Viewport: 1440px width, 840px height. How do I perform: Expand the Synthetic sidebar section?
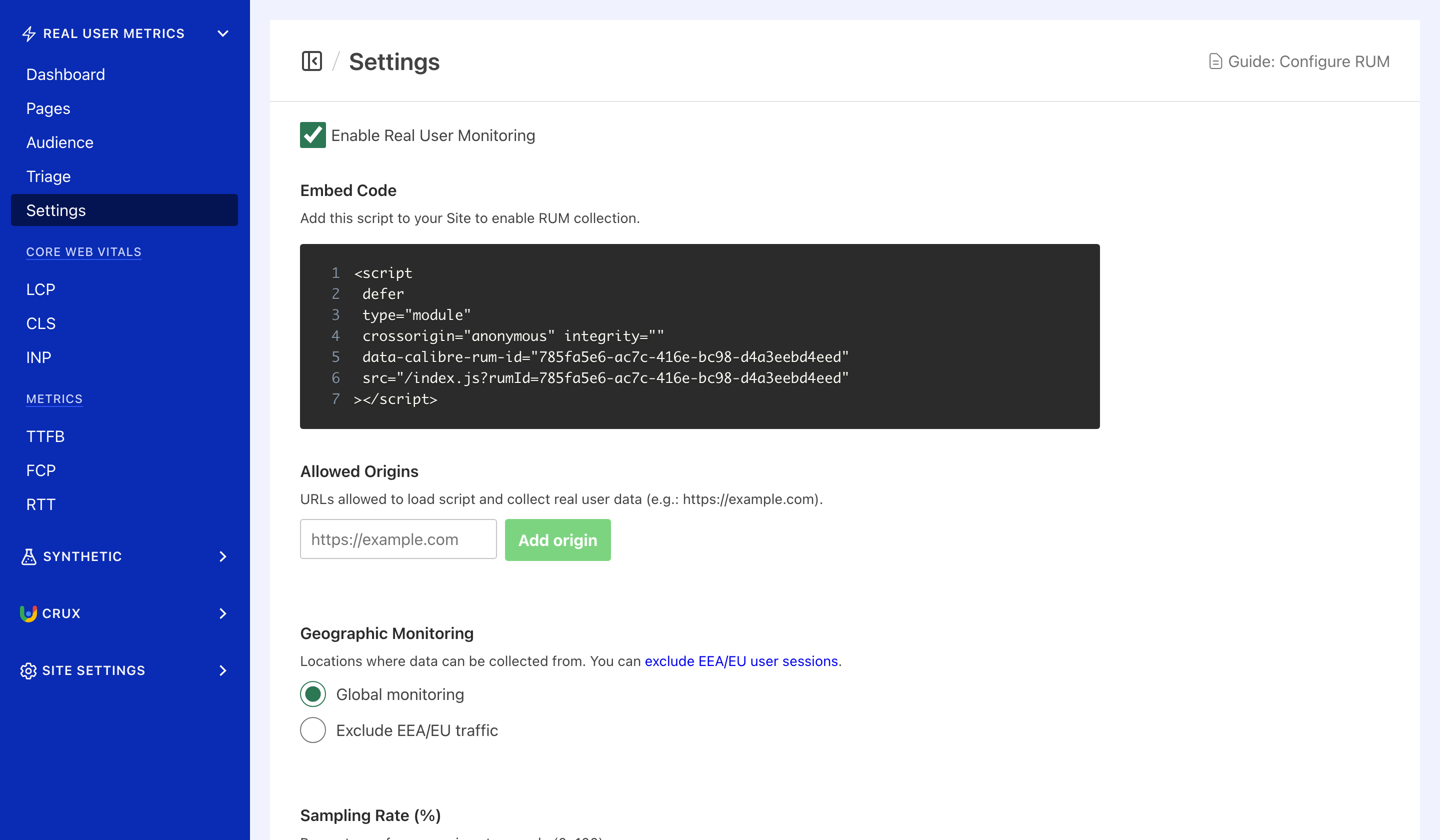[x=222, y=556]
